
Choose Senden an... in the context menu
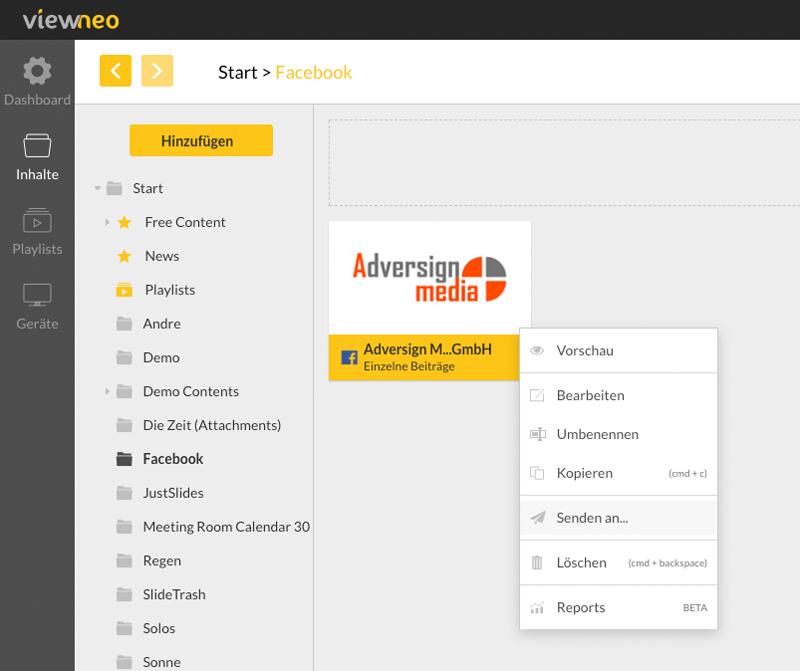(618, 518)
